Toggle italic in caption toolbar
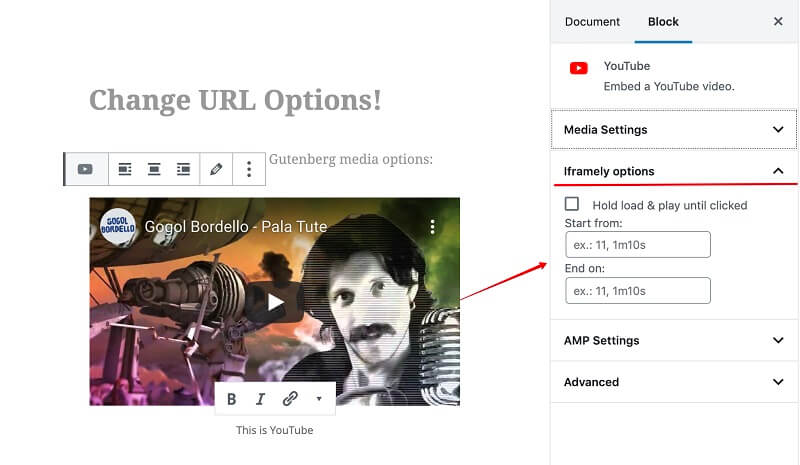Viewport: 800px width, 465px height. 260,399
